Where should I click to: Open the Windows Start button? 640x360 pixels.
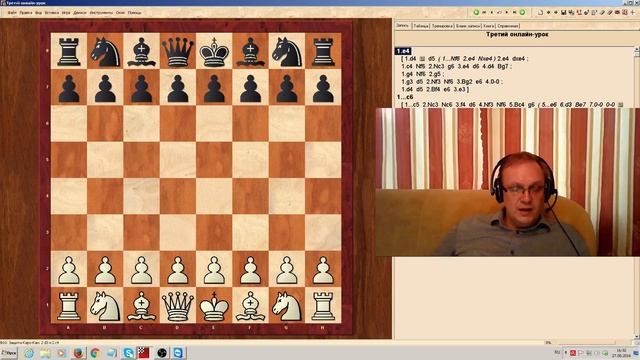(x=9, y=353)
